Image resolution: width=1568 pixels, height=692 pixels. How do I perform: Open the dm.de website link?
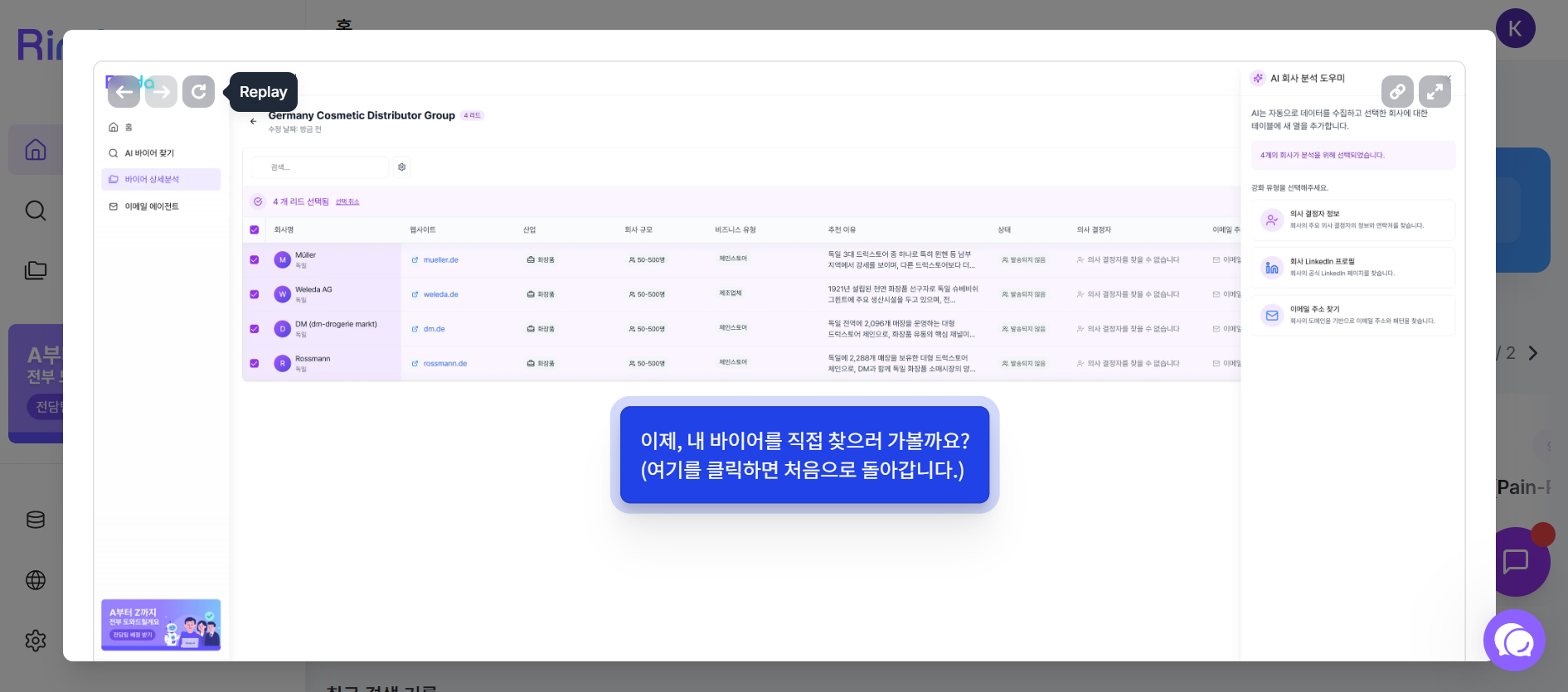coord(434,329)
